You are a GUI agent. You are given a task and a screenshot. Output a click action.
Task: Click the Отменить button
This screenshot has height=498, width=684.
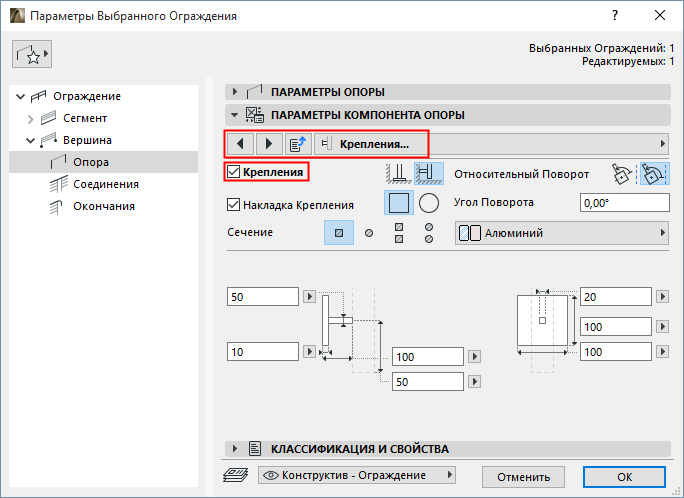tap(523, 477)
